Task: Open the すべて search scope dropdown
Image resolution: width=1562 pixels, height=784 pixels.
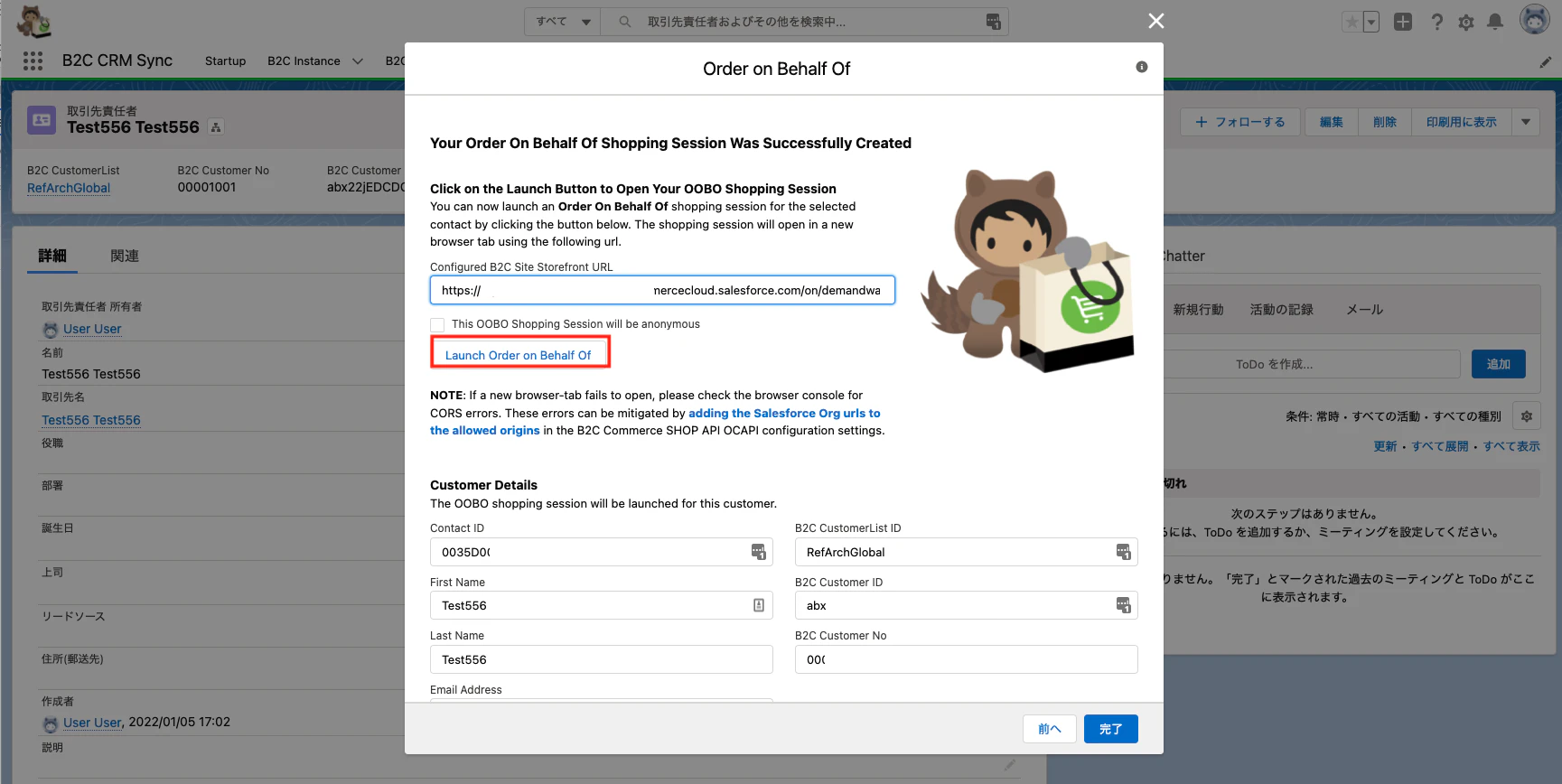Action: (565, 22)
